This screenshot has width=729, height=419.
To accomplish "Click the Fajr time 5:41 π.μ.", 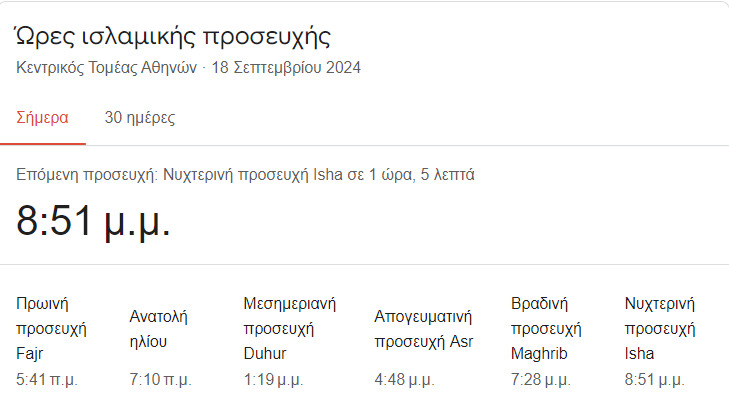I will (47, 380).
